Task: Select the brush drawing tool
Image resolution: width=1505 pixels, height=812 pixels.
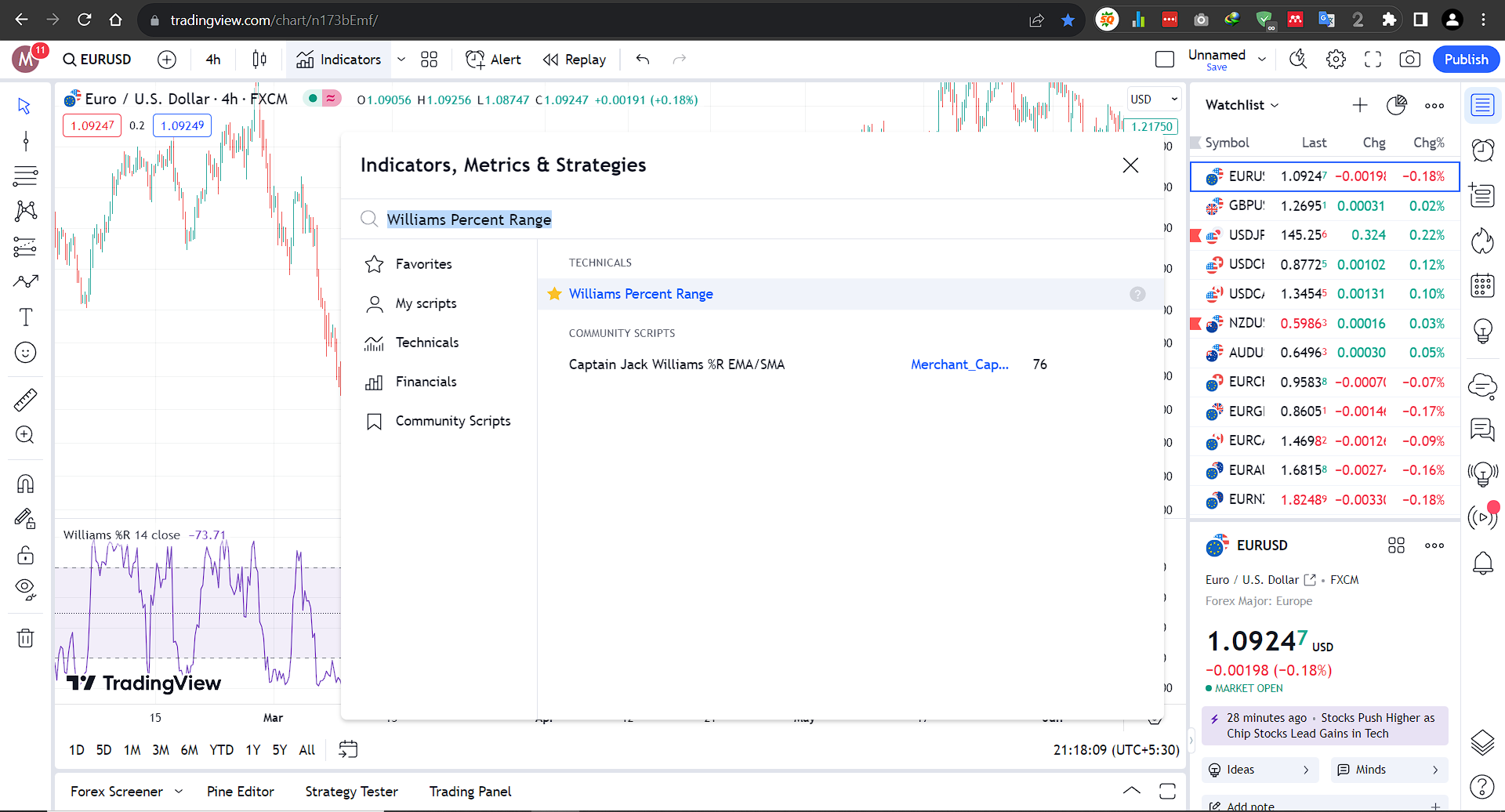Action: coord(25,281)
